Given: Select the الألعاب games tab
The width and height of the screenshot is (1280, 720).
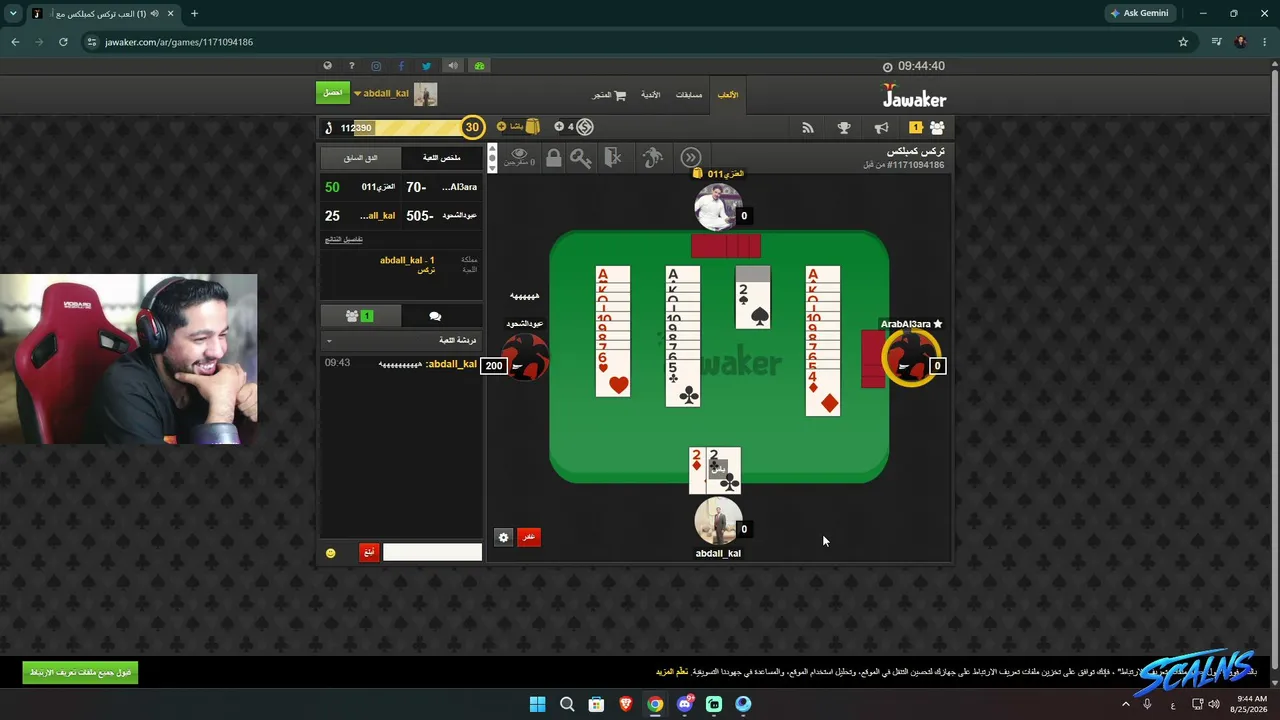Looking at the screenshot, I should click(x=728, y=95).
